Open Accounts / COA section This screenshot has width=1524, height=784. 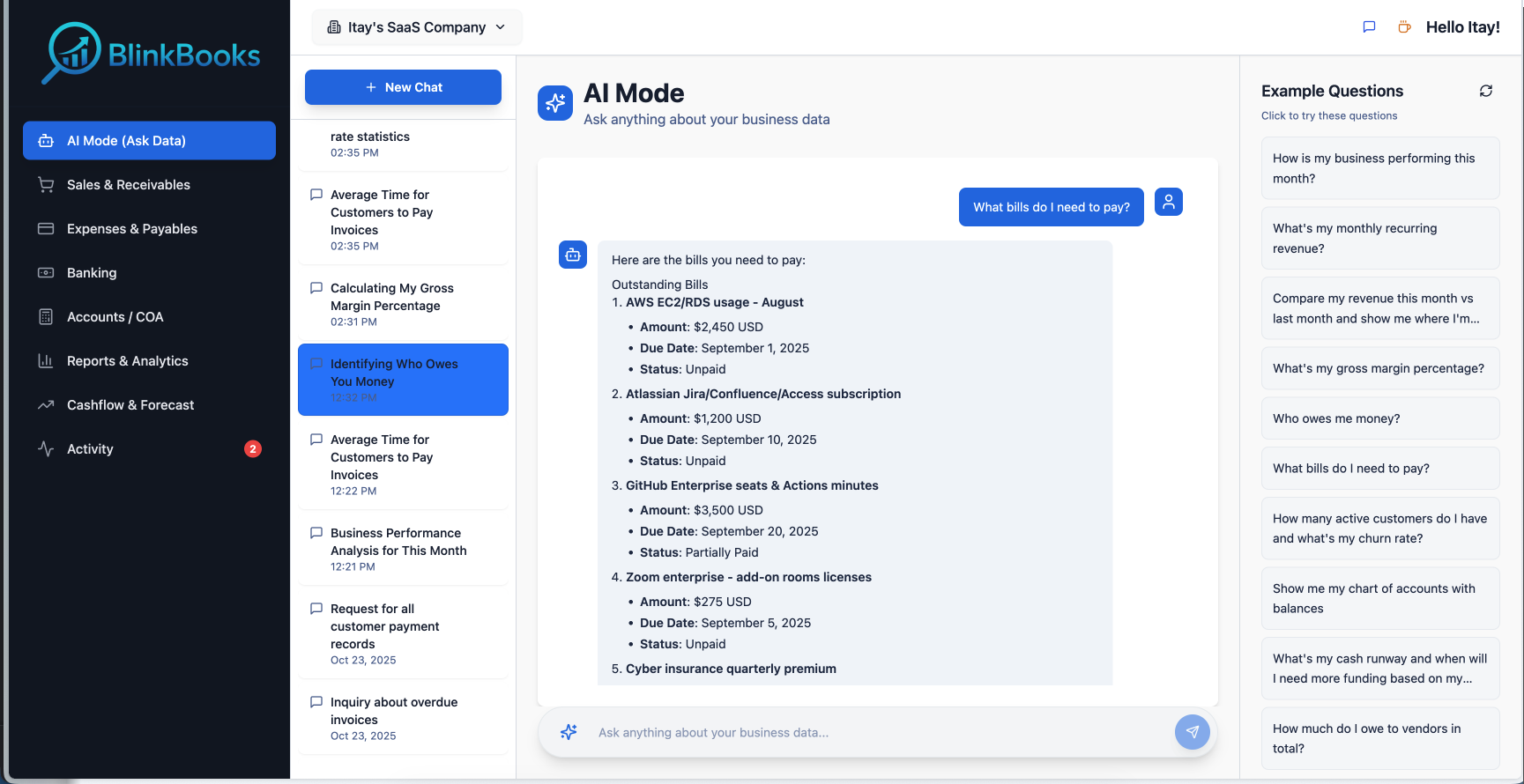pos(149,317)
